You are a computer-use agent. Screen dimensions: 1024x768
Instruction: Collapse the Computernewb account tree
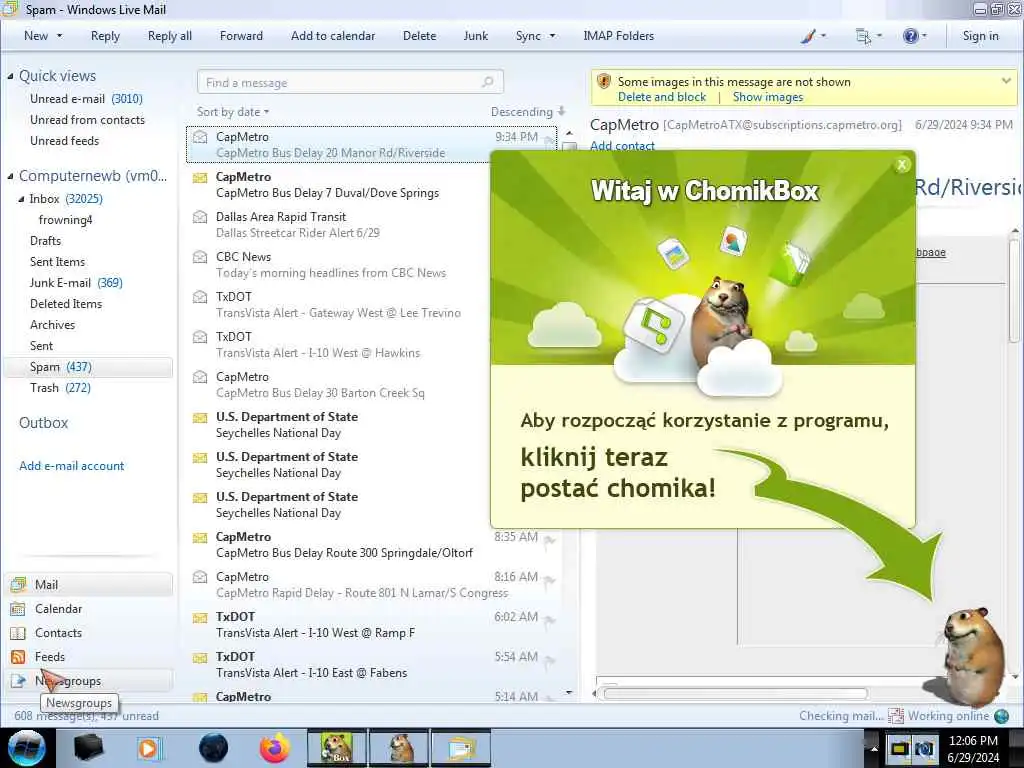pyautogui.click(x=10, y=176)
